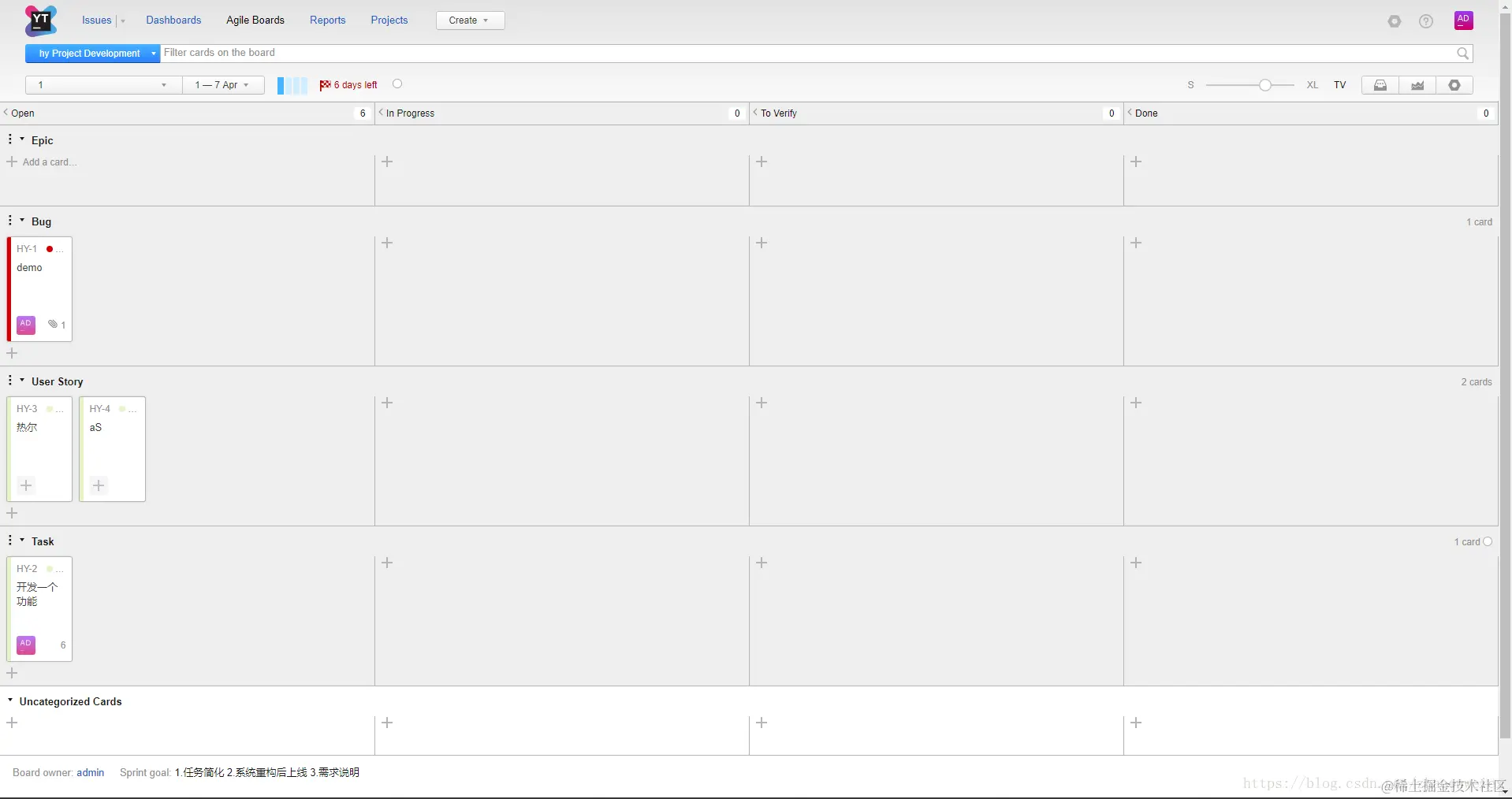Toggle the circle beside Task 1 card count

click(x=1488, y=541)
